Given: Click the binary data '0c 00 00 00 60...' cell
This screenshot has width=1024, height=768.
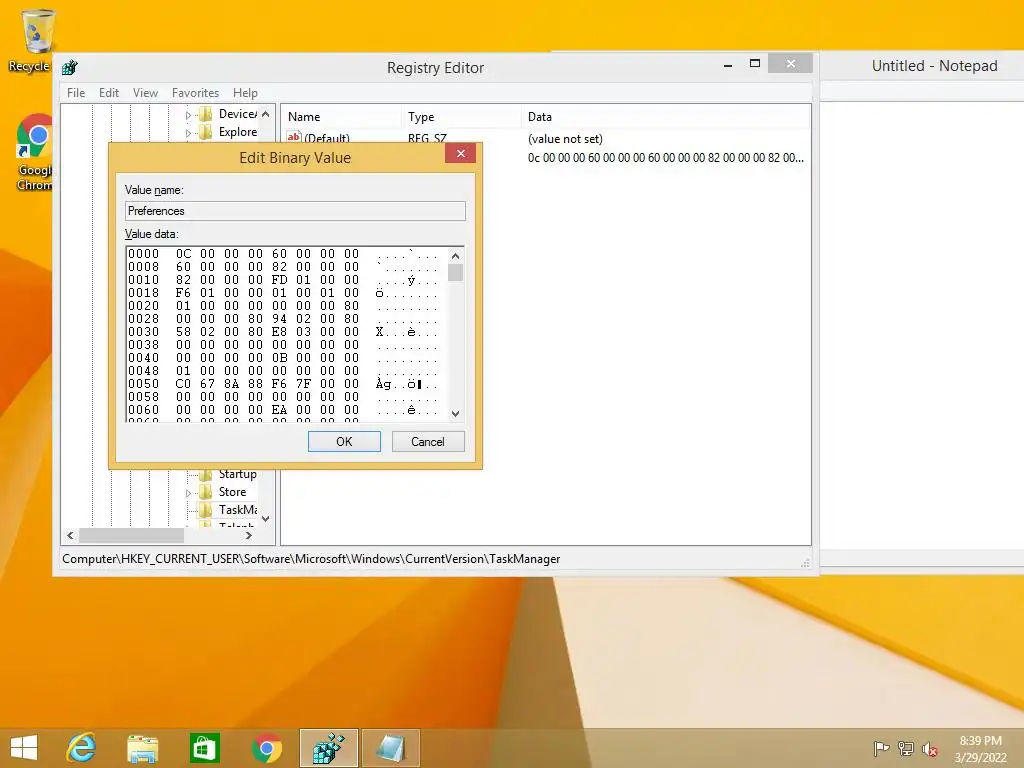Looking at the screenshot, I should pos(665,157).
